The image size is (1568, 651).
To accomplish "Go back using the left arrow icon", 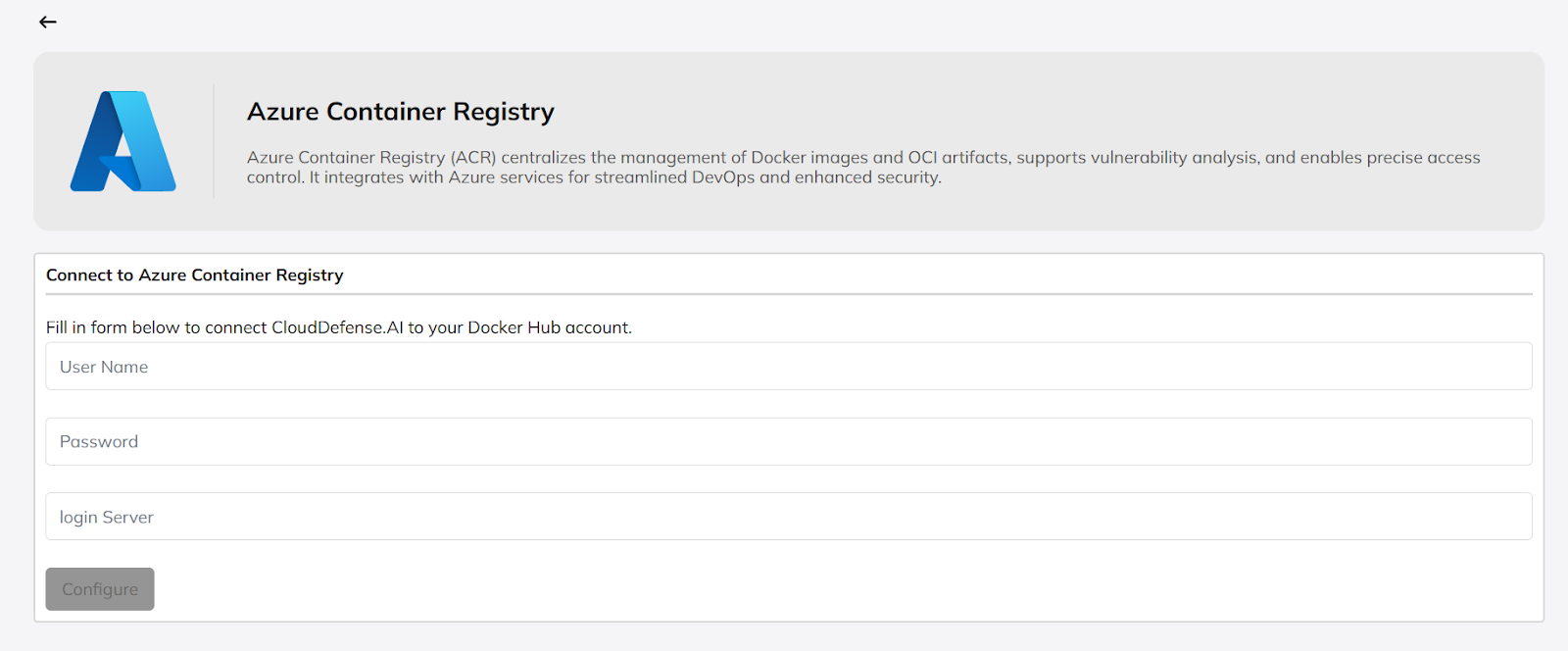I will pyautogui.click(x=47, y=22).
